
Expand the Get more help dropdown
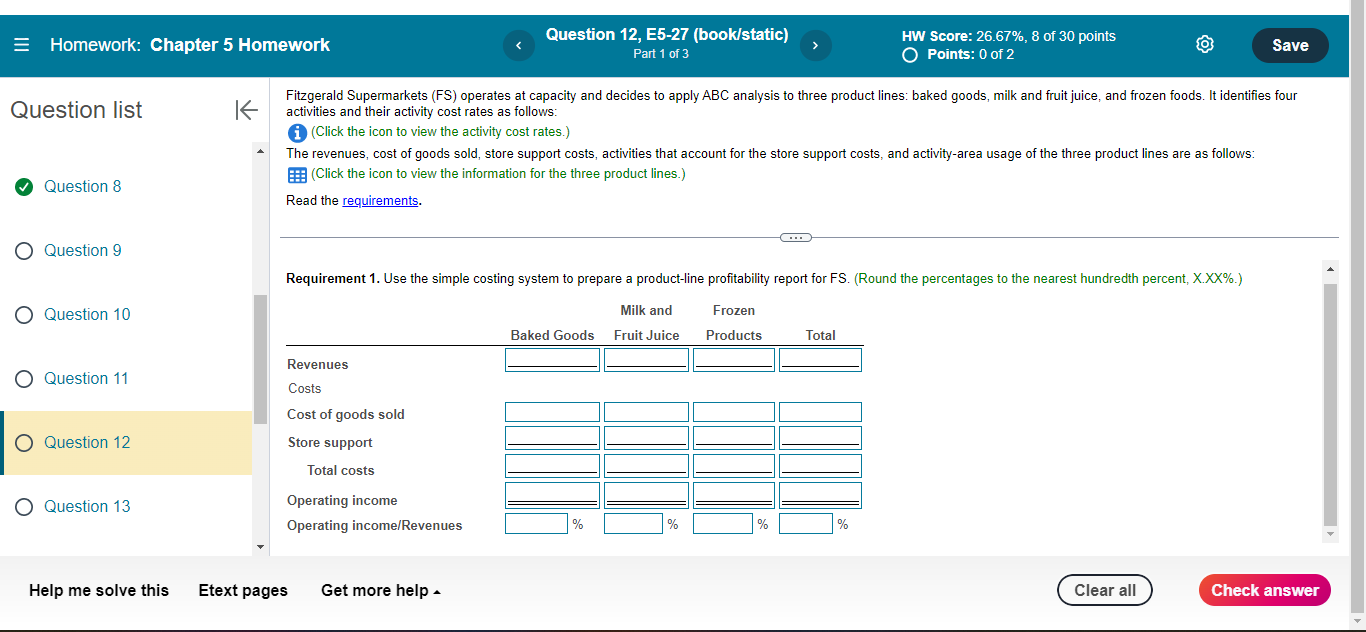click(x=380, y=590)
